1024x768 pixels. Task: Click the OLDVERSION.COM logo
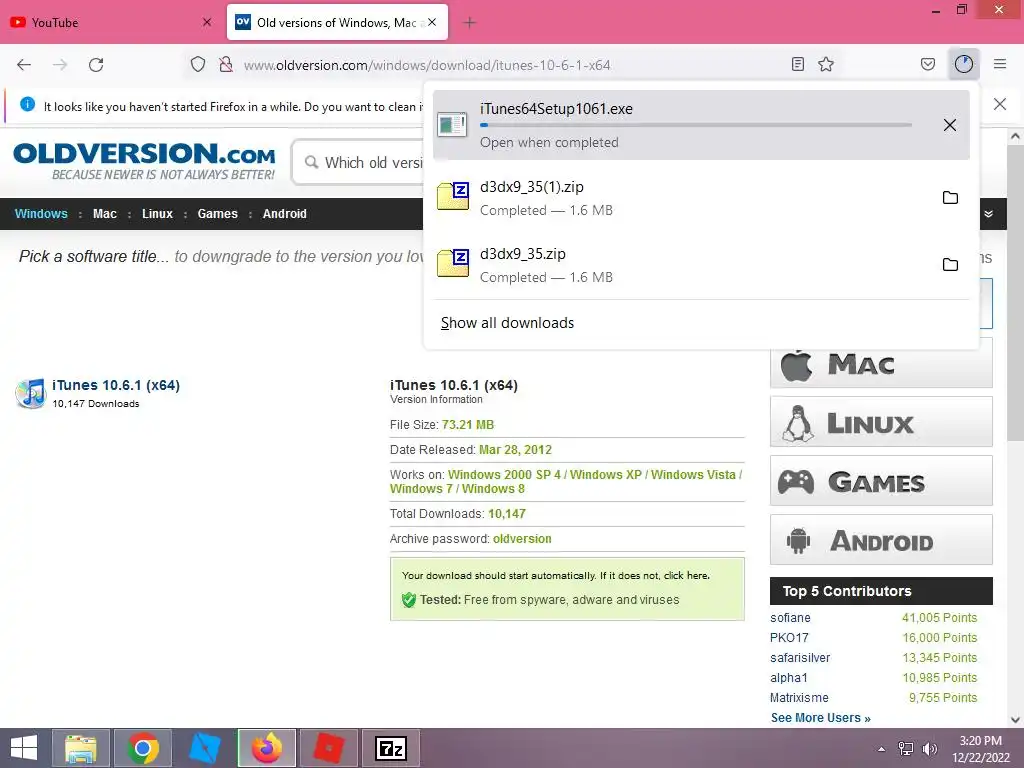144,161
